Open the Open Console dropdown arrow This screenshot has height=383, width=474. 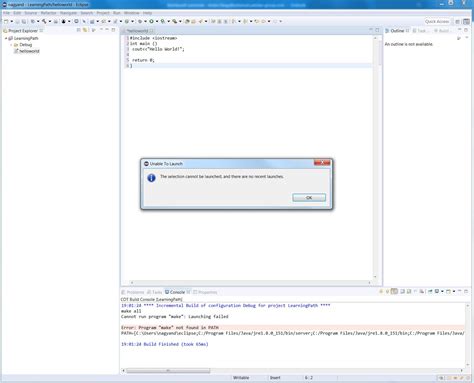pos(454,291)
